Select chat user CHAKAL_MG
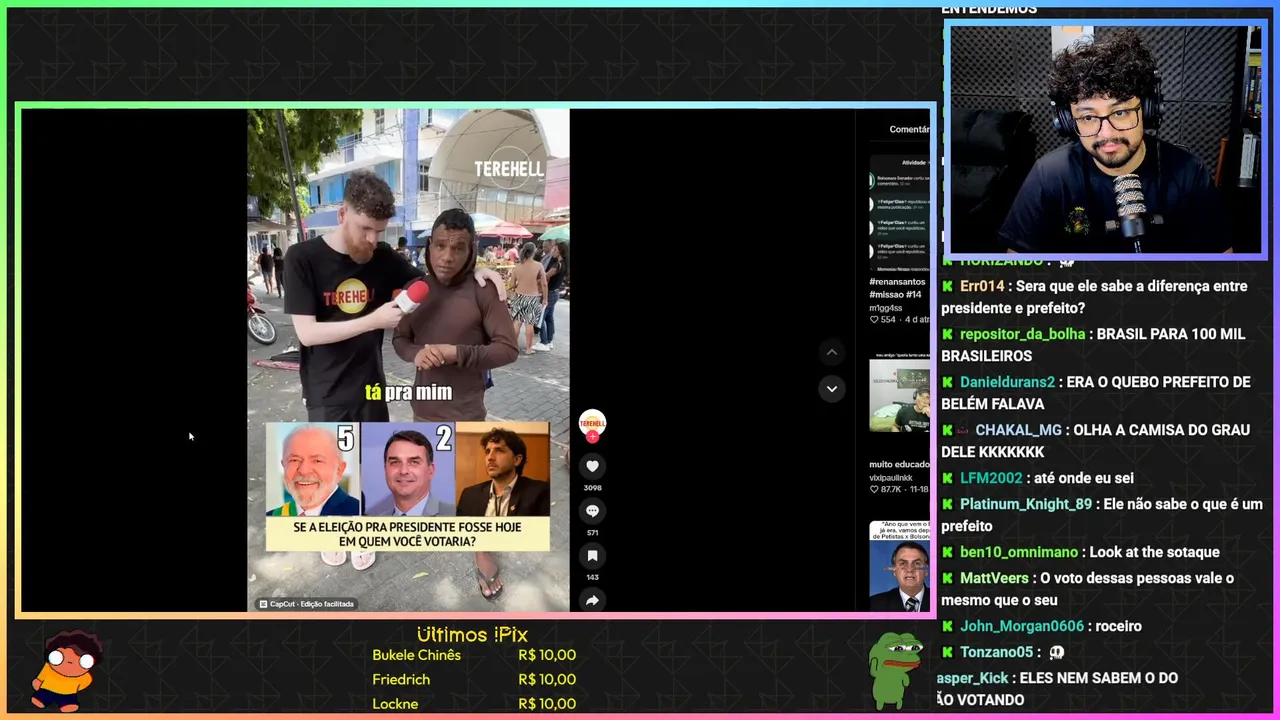1280x720 pixels. point(1018,430)
